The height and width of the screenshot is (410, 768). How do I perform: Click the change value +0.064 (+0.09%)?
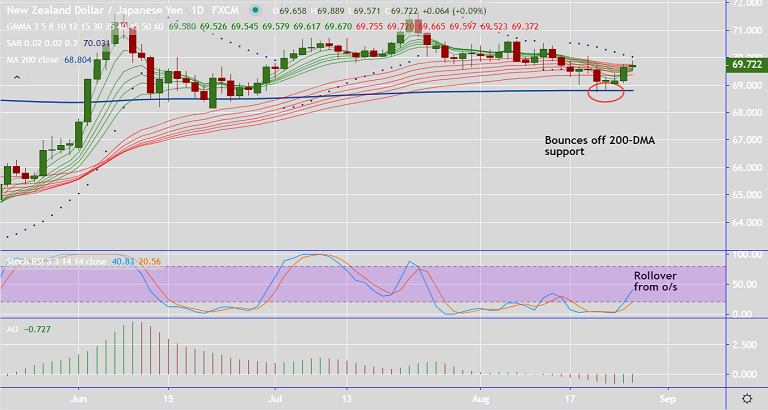pos(454,11)
